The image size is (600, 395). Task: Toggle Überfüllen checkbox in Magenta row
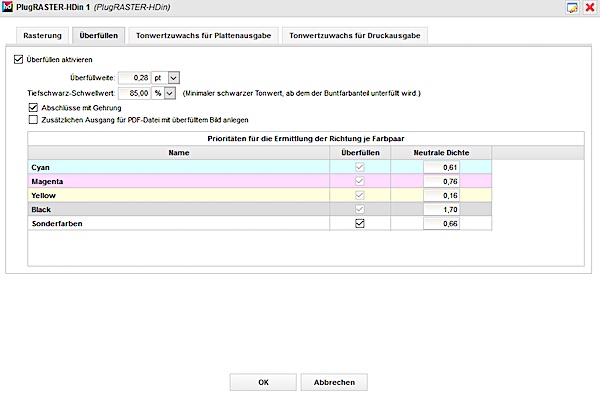point(360,181)
